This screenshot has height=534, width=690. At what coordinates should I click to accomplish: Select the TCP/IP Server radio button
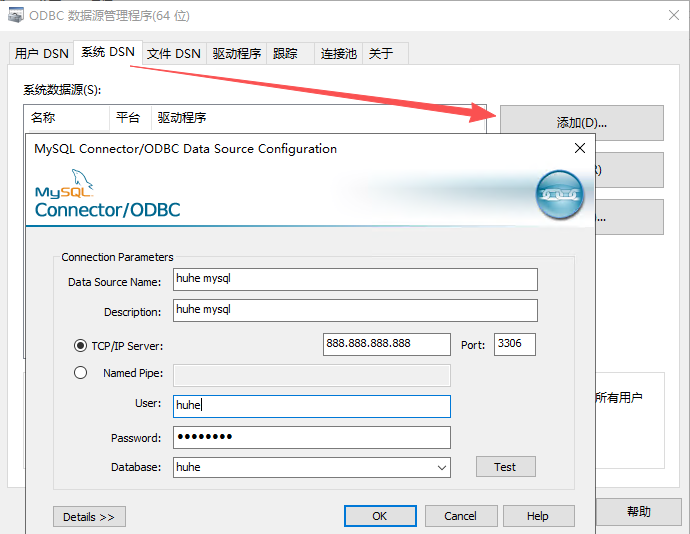(x=81, y=346)
